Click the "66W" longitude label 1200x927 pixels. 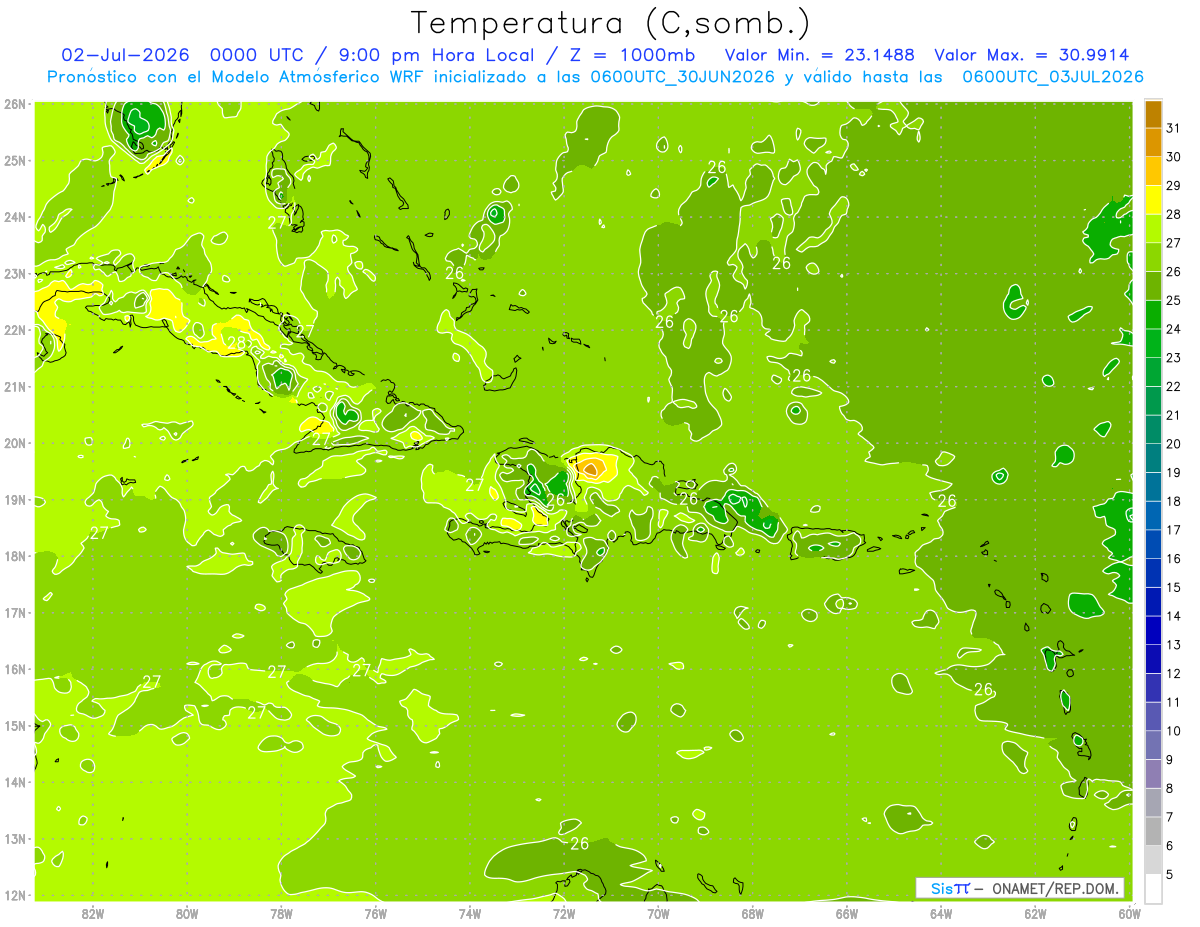[x=847, y=913]
